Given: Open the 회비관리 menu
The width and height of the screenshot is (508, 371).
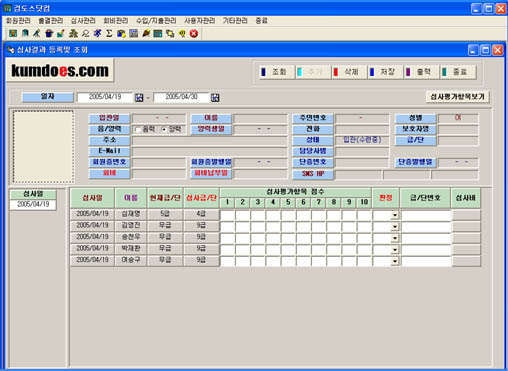Looking at the screenshot, I should [x=116, y=21].
